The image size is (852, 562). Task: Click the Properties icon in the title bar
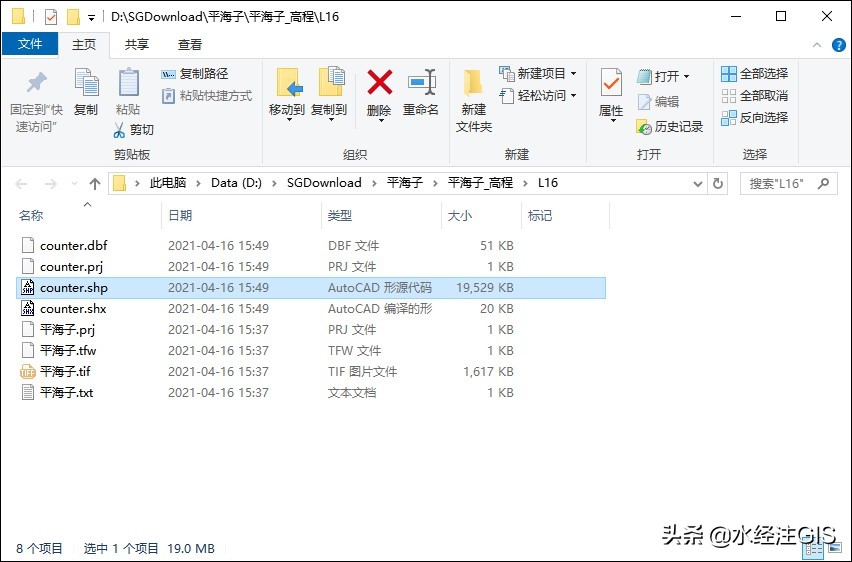pyautogui.click(x=51, y=17)
